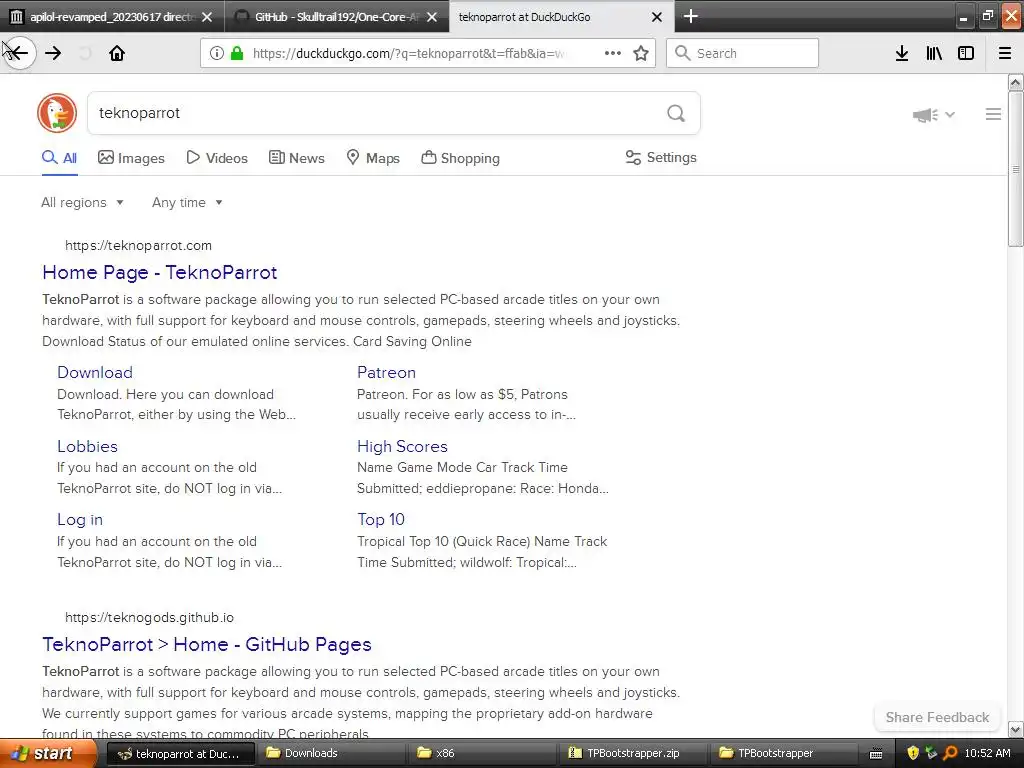Switch to Shopping results
This screenshot has width=1024, height=768.
pyautogui.click(x=460, y=158)
